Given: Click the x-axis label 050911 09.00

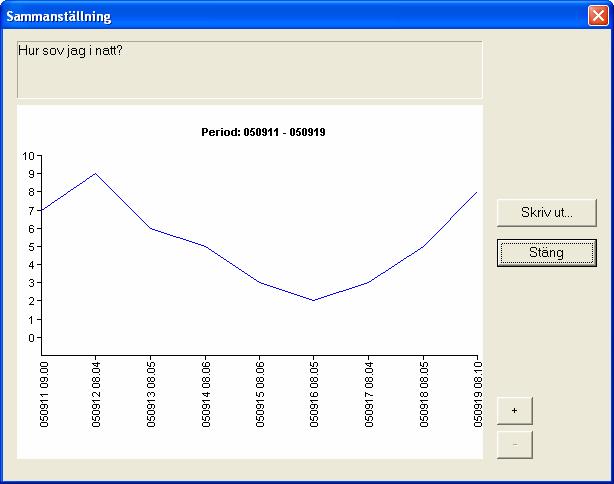Looking at the screenshot, I should pyautogui.click(x=44, y=394).
